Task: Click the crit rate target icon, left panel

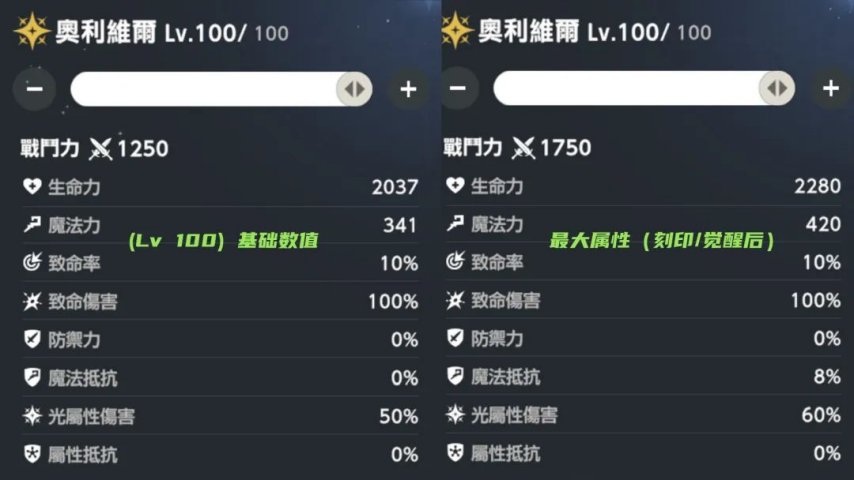Action: pyautogui.click(x=32, y=263)
